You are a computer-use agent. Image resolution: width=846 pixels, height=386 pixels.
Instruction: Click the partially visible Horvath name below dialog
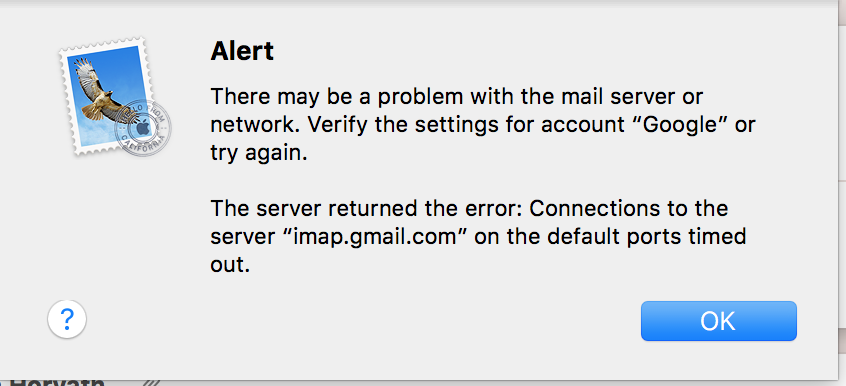pos(54,381)
